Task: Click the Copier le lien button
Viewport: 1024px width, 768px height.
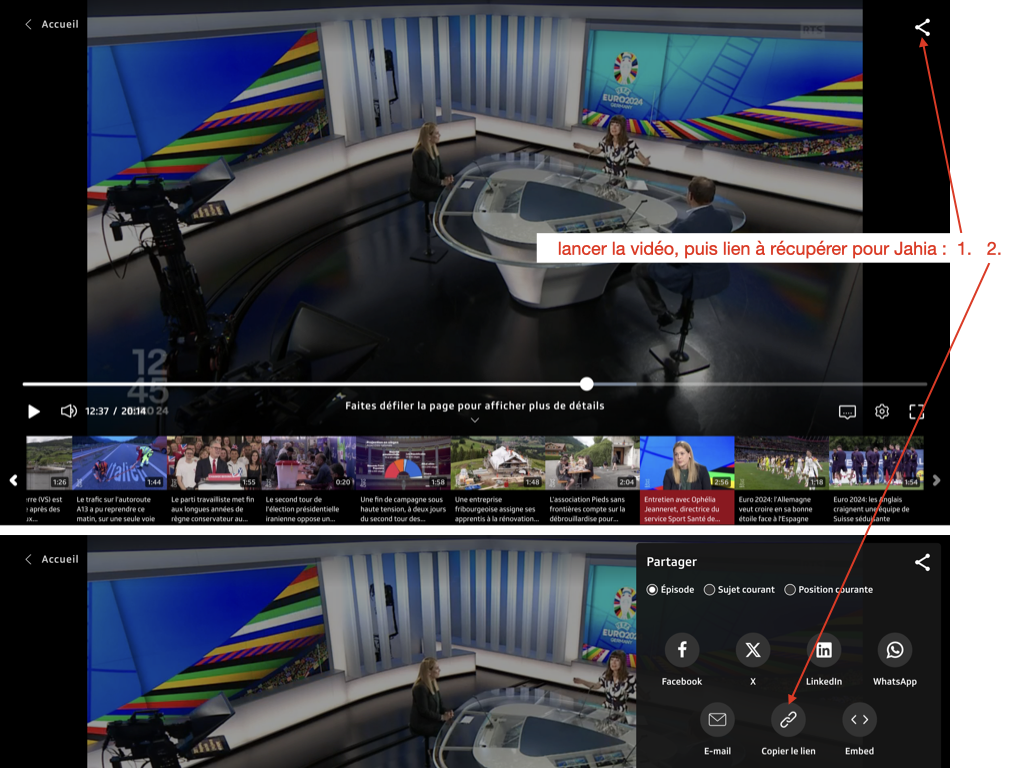Action: [x=788, y=719]
